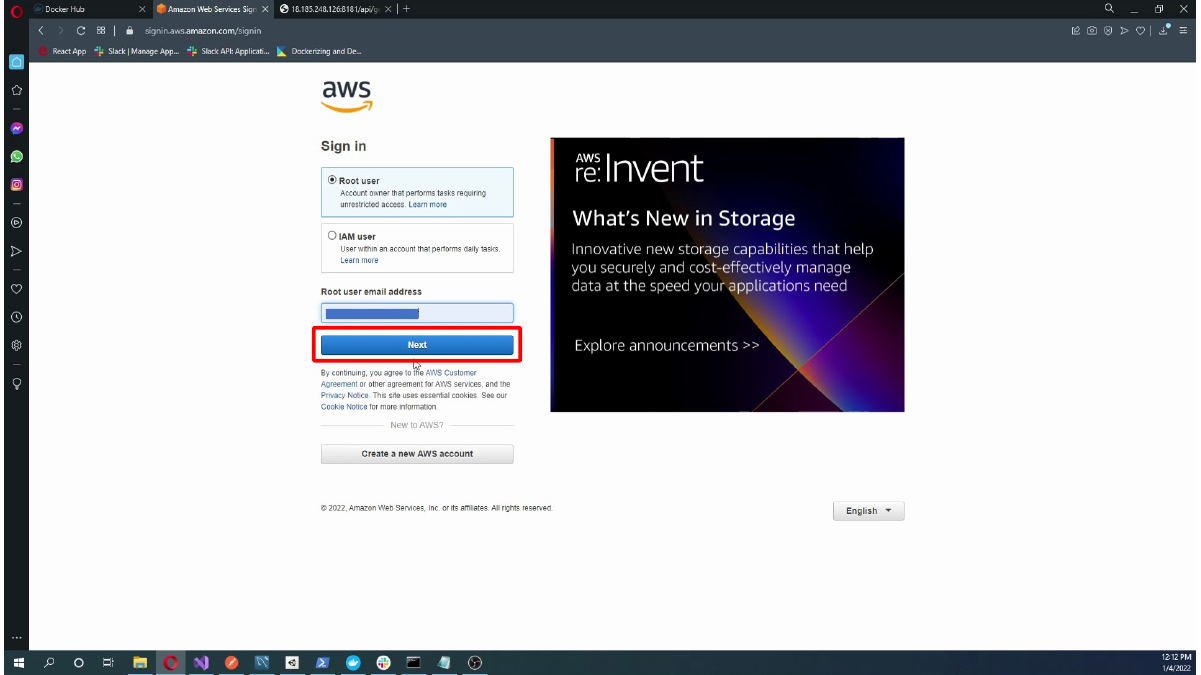This screenshot has height=675, width=1201.
Task: Click Explore announcements in re:Invent banner
Action: [x=667, y=346]
